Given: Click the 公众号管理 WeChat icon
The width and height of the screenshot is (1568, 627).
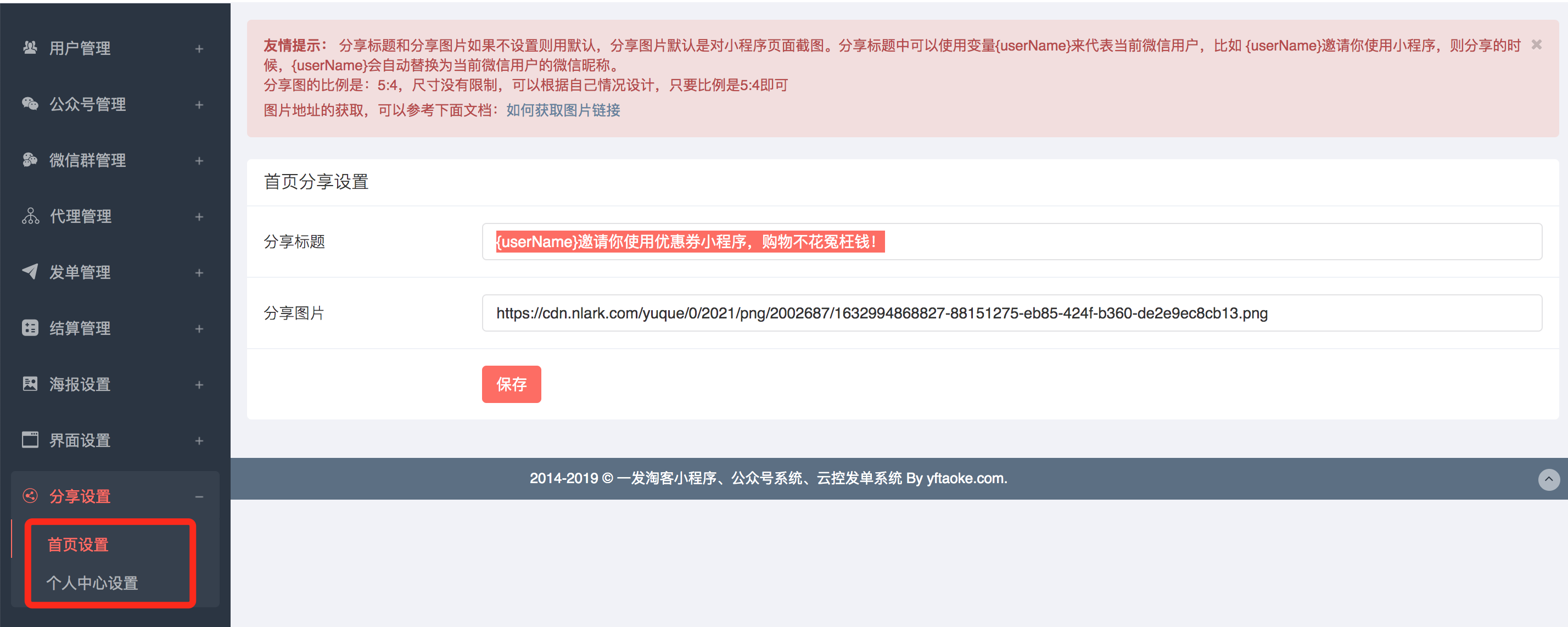Looking at the screenshot, I should click(x=30, y=103).
